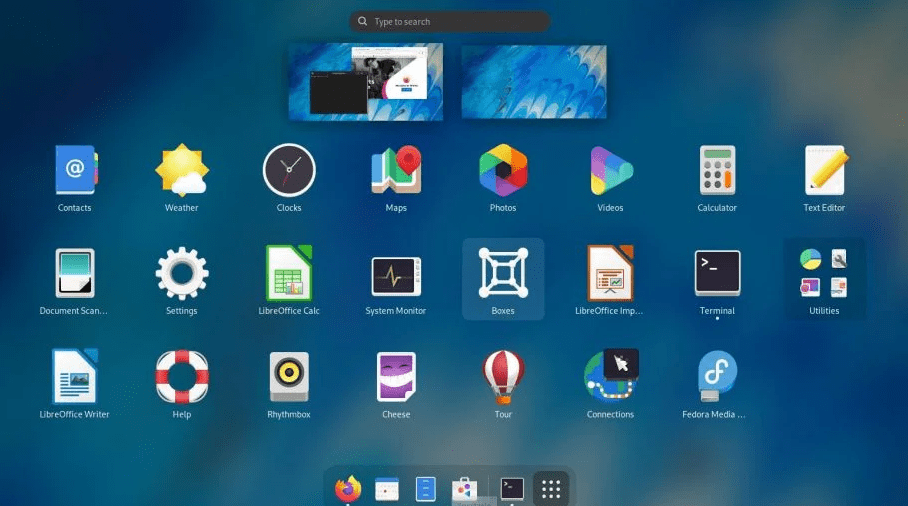908x506 pixels.
Task: Launch Software store from the dash
Action: (x=464, y=489)
